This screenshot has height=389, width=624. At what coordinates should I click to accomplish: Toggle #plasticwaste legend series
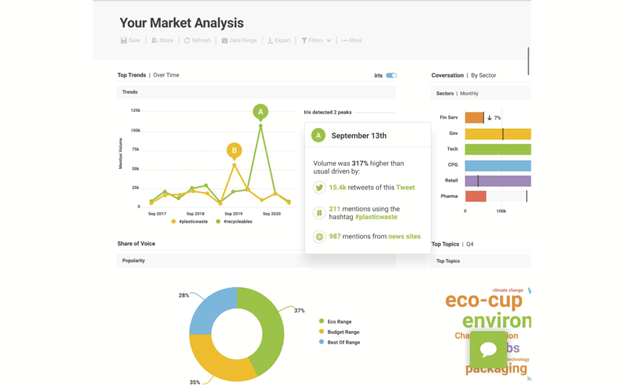[189, 221]
